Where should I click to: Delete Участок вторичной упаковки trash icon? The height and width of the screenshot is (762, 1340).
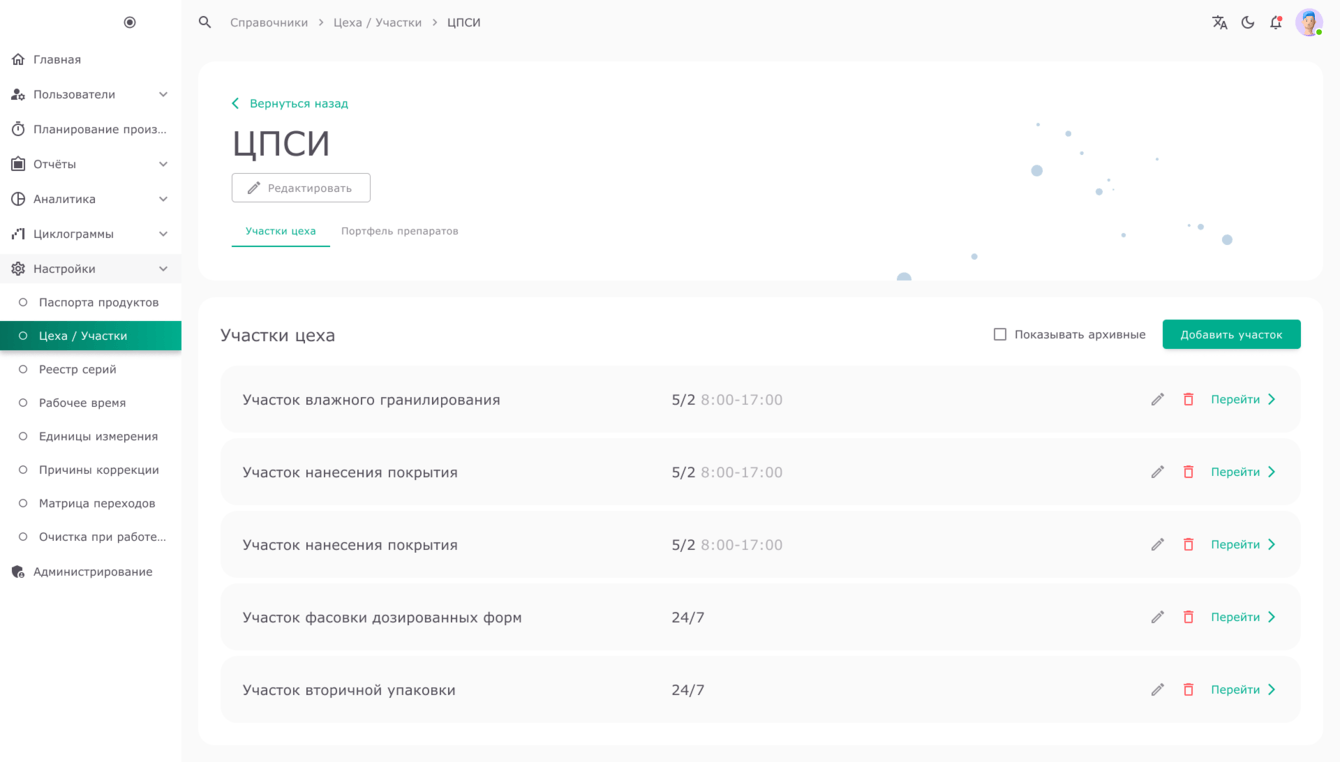pos(1188,690)
